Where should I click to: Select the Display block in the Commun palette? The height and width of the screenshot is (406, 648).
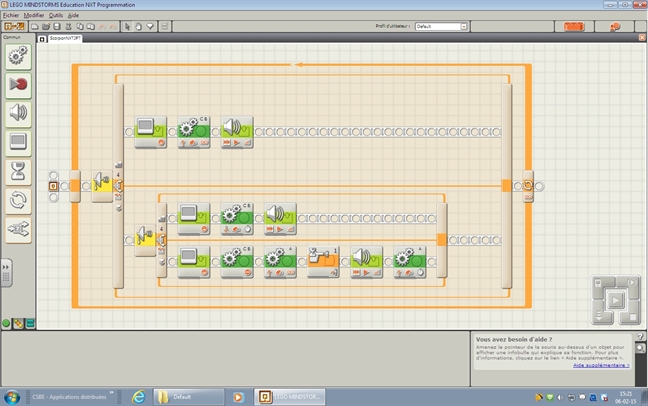(x=18, y=143)
